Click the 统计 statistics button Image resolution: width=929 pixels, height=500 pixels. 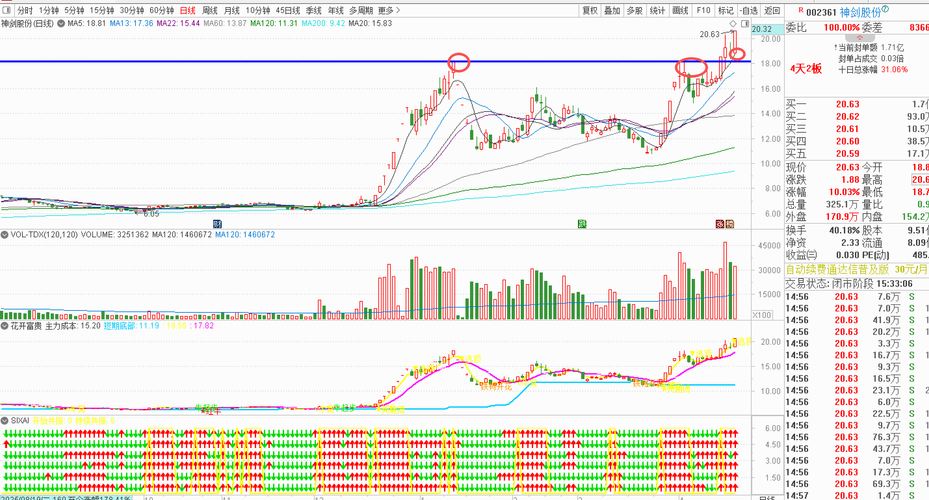pyautogui.click(x=657, y=11)
